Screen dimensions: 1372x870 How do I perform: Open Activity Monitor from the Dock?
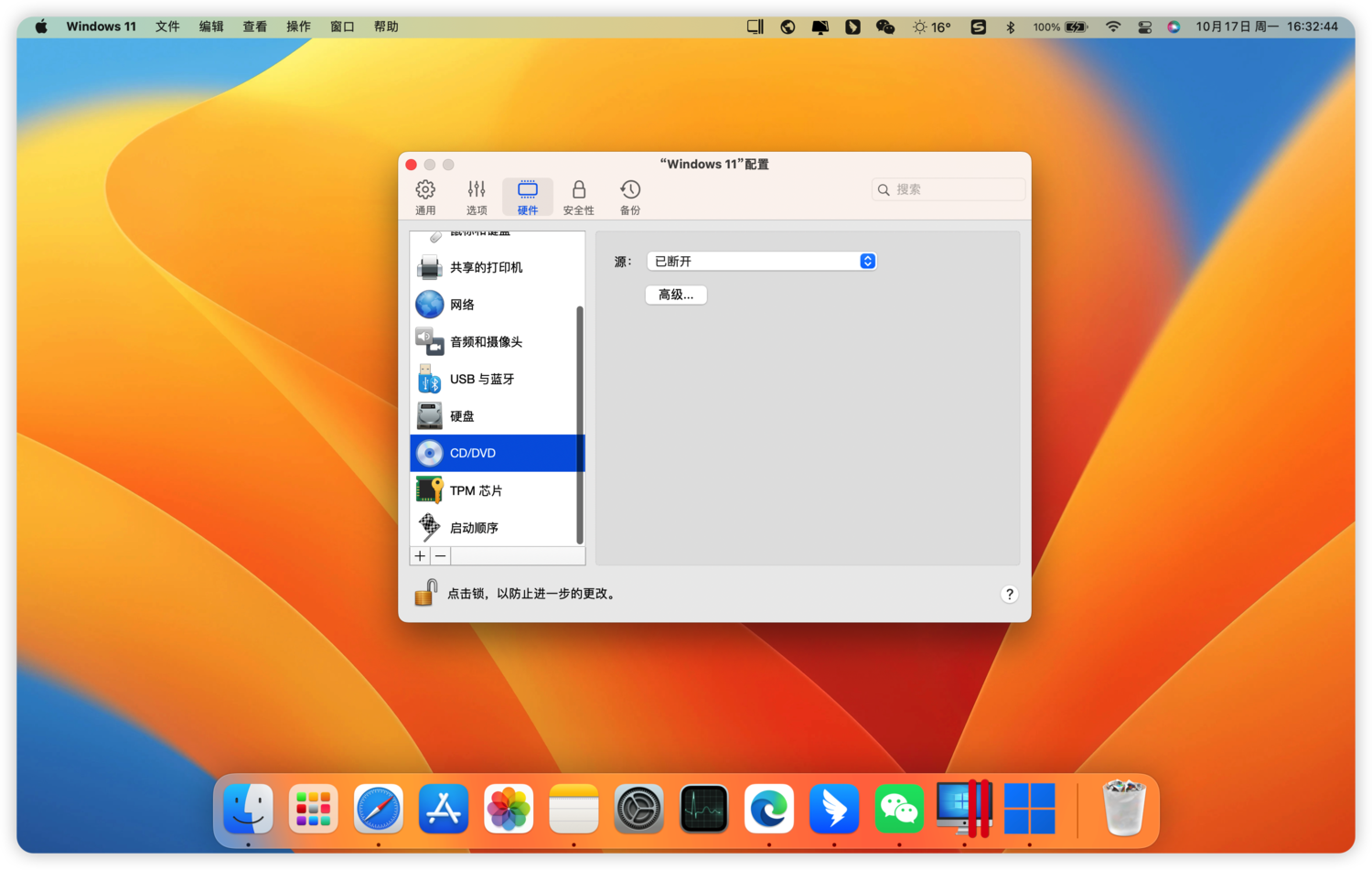pos(704,809)
